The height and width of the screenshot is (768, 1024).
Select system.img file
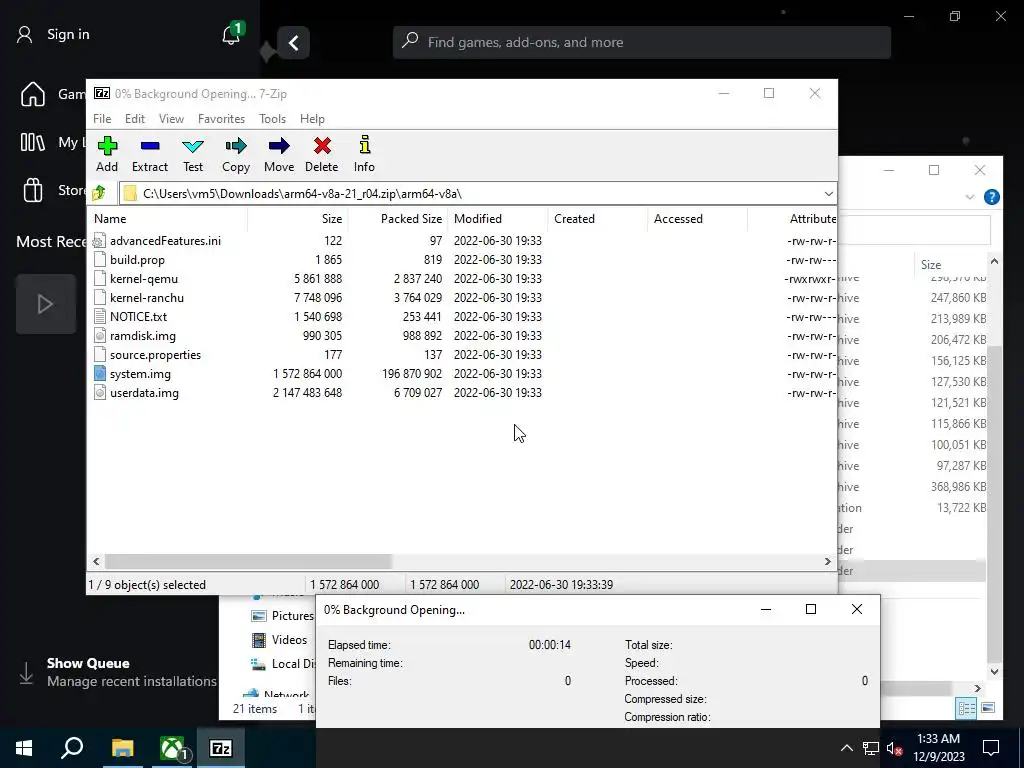click(140, 374)
